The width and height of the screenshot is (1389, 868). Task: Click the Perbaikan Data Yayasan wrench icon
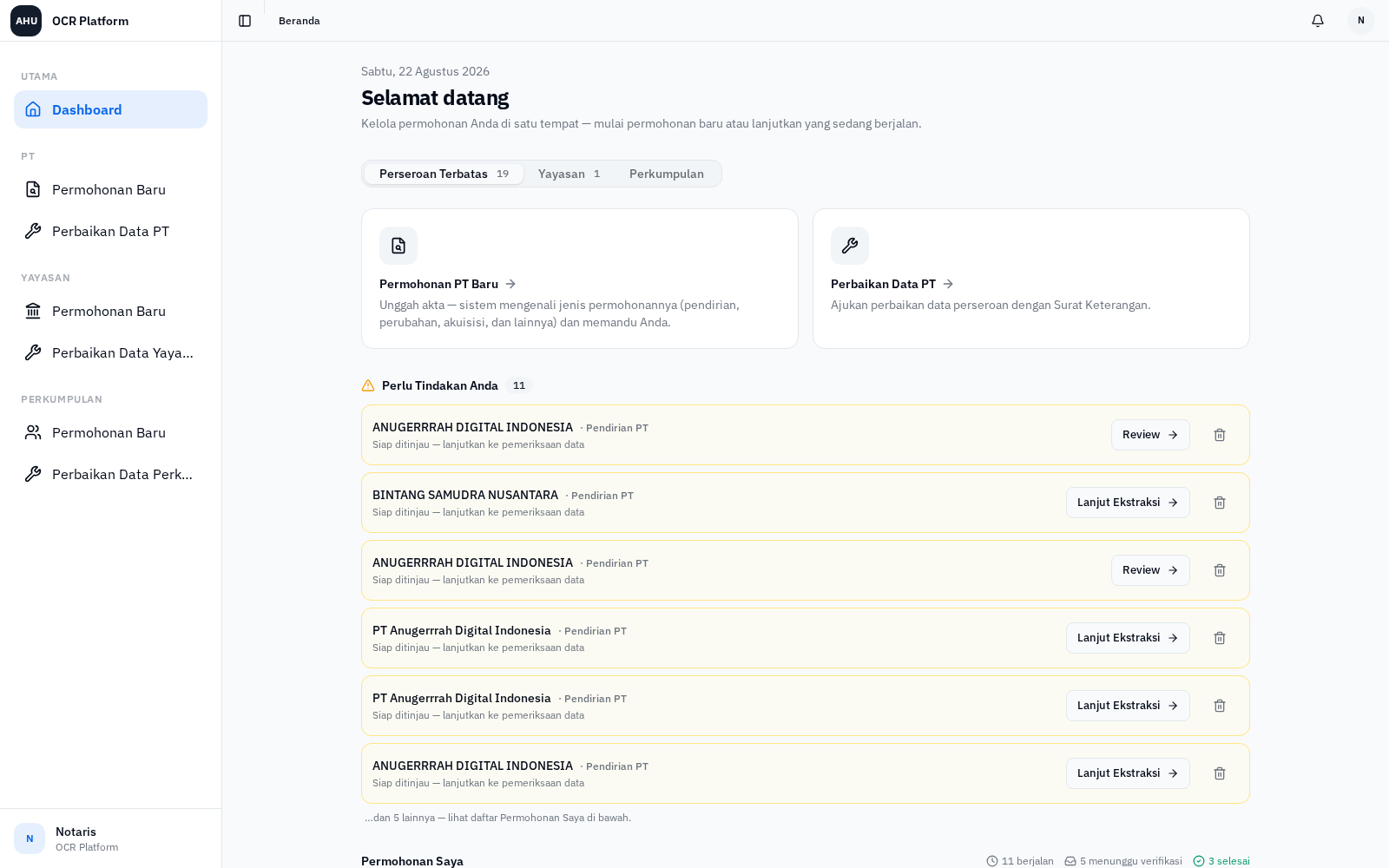click(x=33, y=352)
